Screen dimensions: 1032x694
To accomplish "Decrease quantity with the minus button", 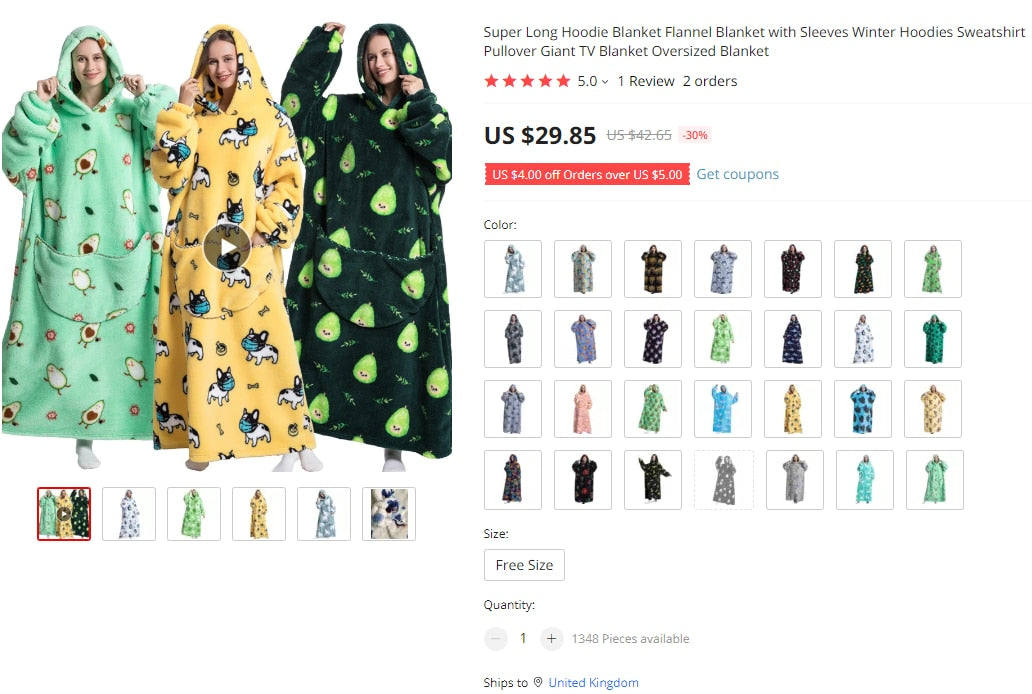I will tap(496, 638).
